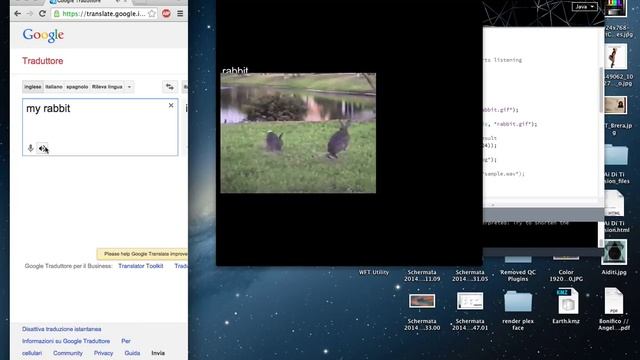Select the 'WFT Utility' desktop item label
The width and height of the screenshot is (640, 360).
374,272
